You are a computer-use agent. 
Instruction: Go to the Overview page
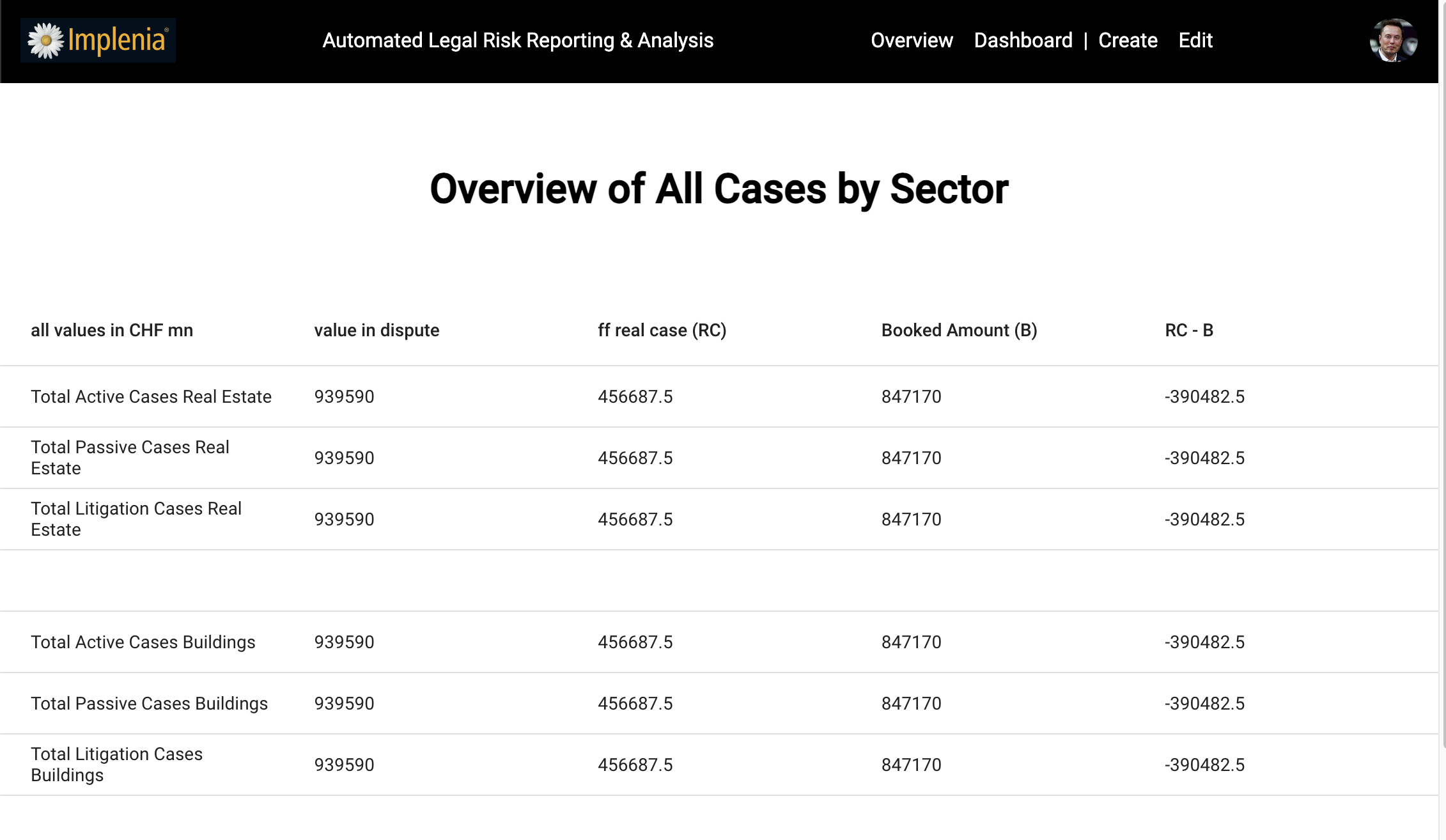point(912,40)
